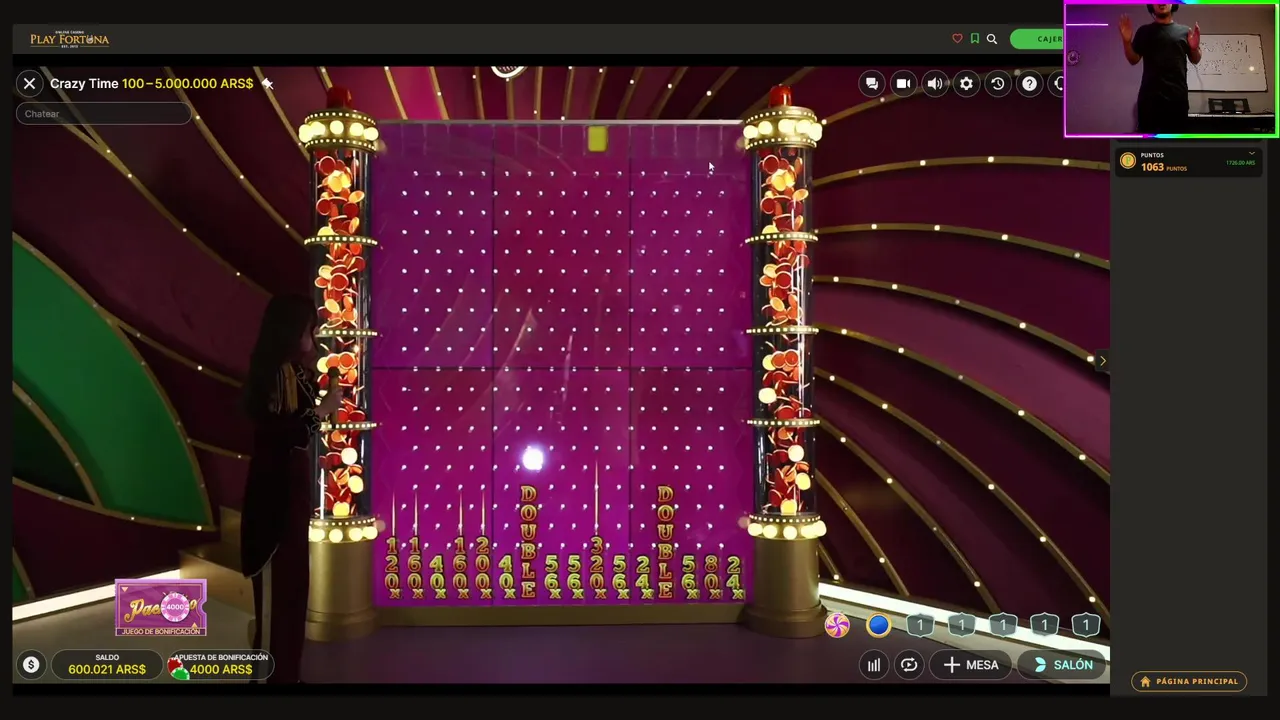Click the Saldo 600.021 ARS$ display
Viewport: 1280px width, 720px height.
pyautogui.click(x=107, y=665)
